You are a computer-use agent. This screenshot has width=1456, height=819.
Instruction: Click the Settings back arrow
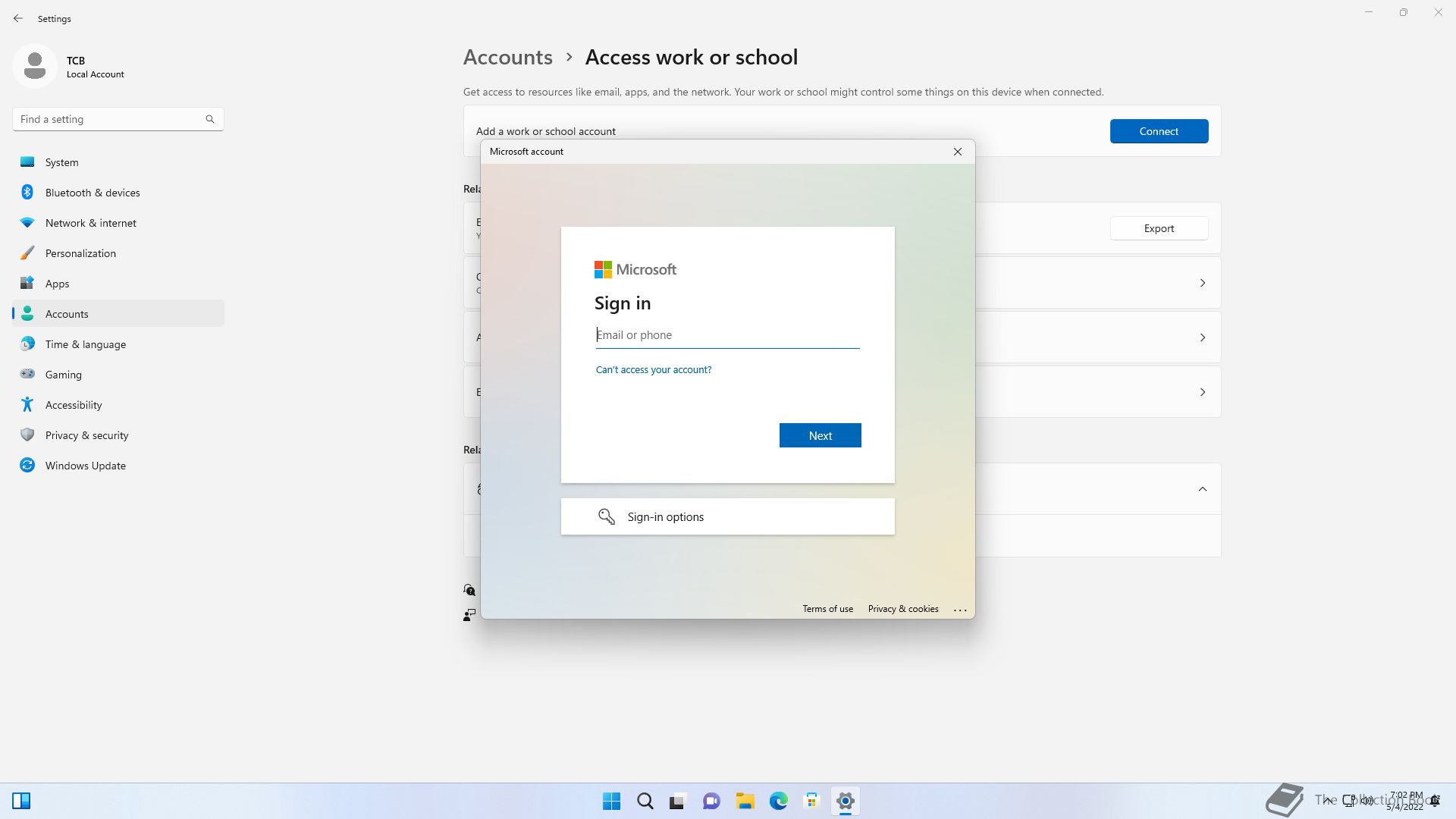(18, 18)
